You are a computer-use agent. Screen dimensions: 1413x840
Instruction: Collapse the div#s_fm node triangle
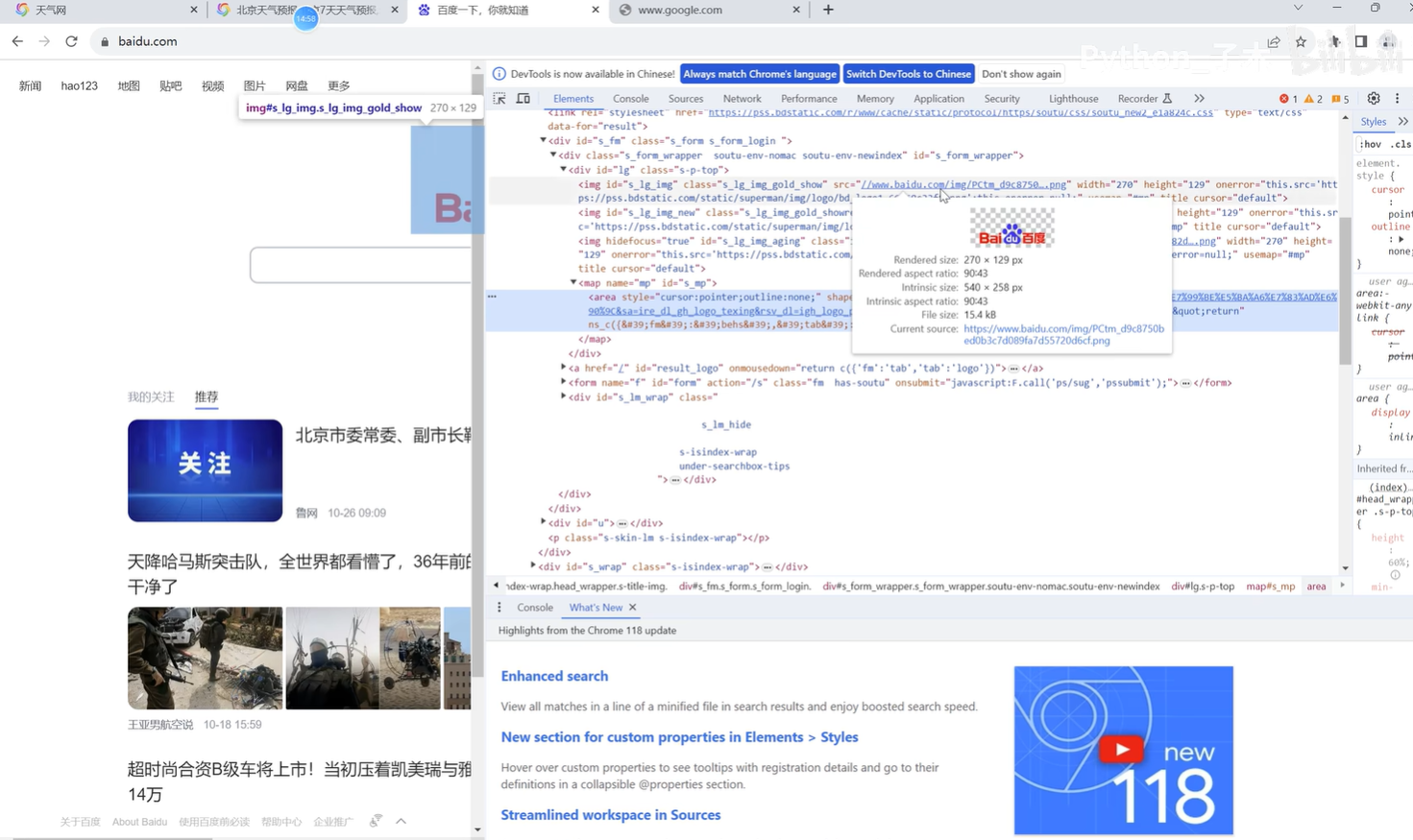tap(543, 140)
